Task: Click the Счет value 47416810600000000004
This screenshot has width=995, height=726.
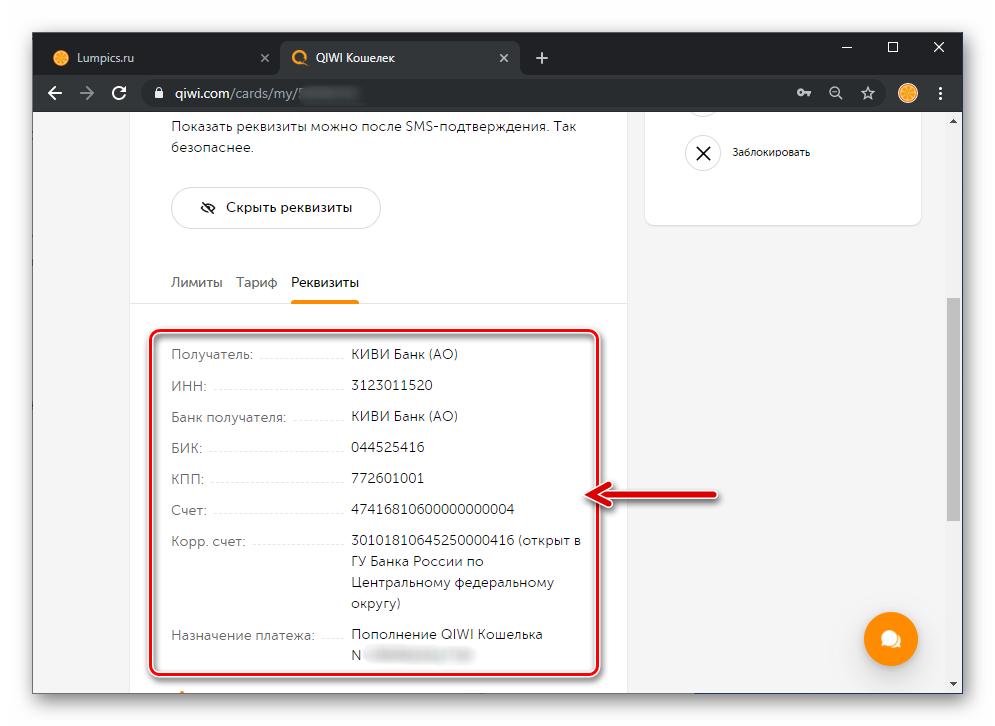Action: coord(433,510)
